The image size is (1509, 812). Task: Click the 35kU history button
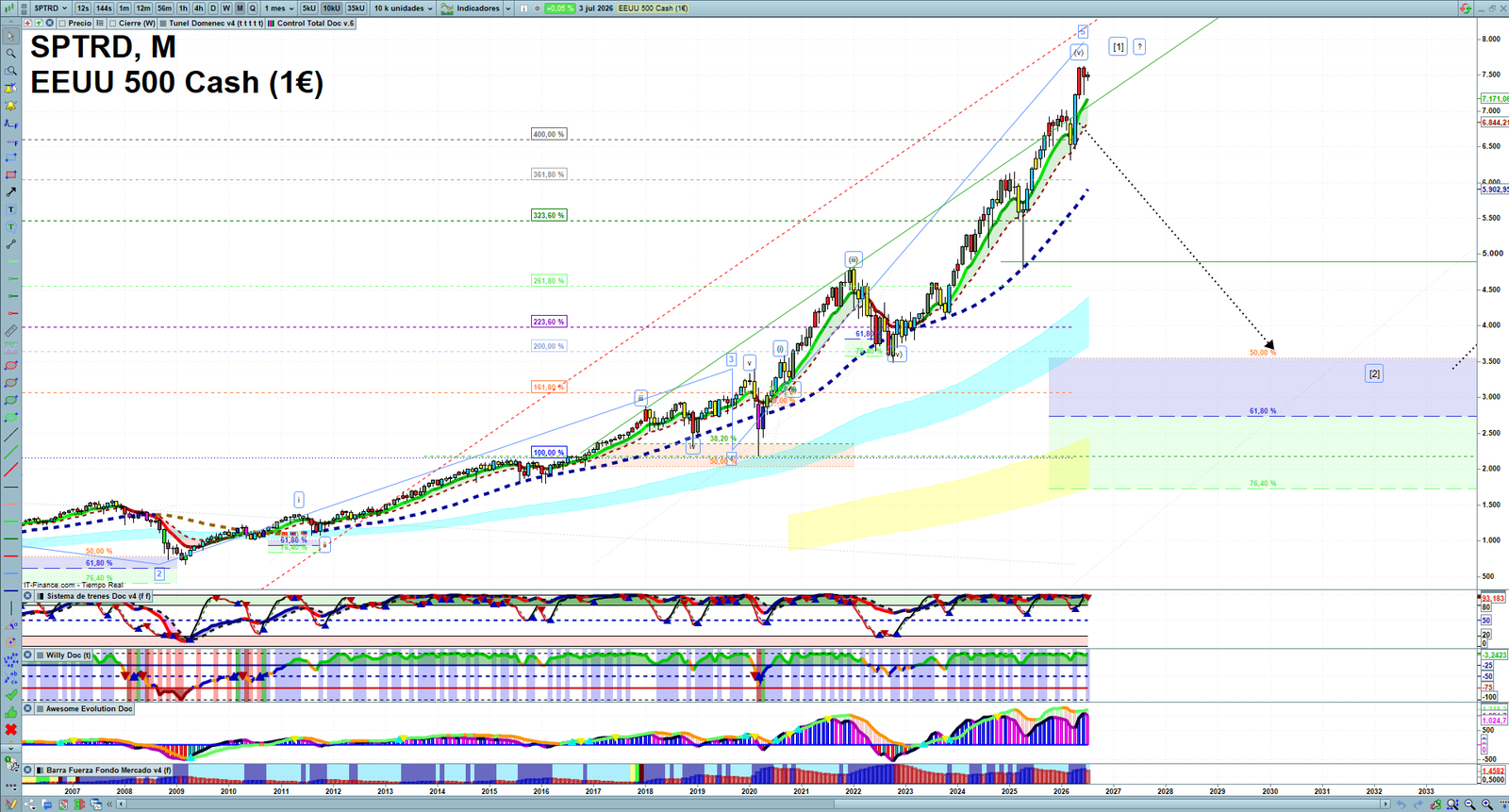click(x=356, y=8)
